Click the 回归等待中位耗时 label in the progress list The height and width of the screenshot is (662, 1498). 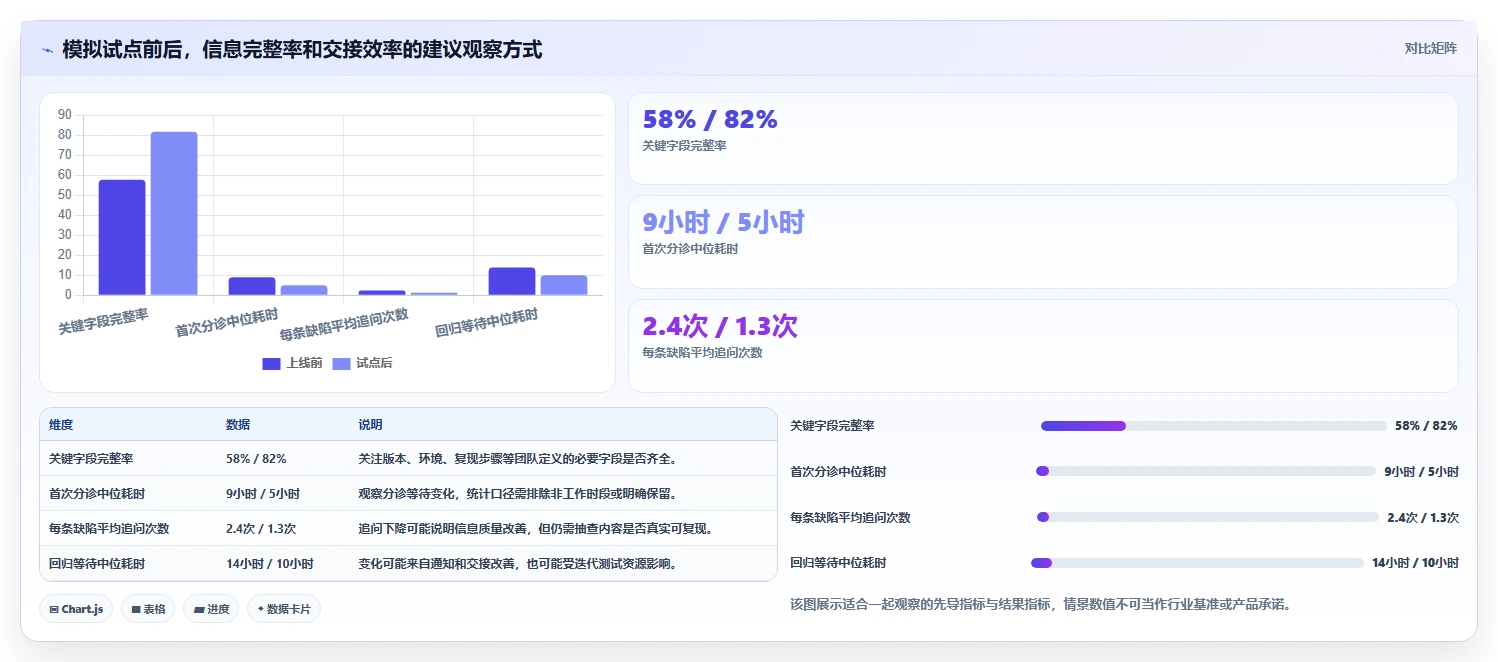838,563
